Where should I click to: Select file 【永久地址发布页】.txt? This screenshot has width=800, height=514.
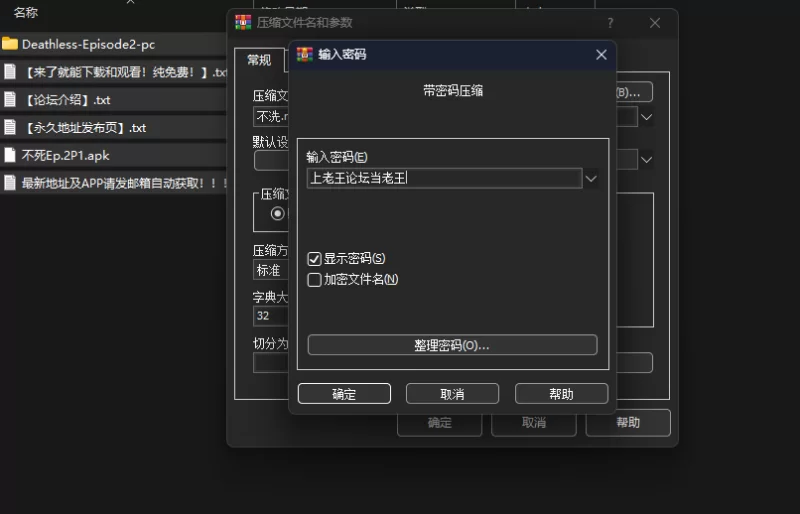tap(85, 127)
